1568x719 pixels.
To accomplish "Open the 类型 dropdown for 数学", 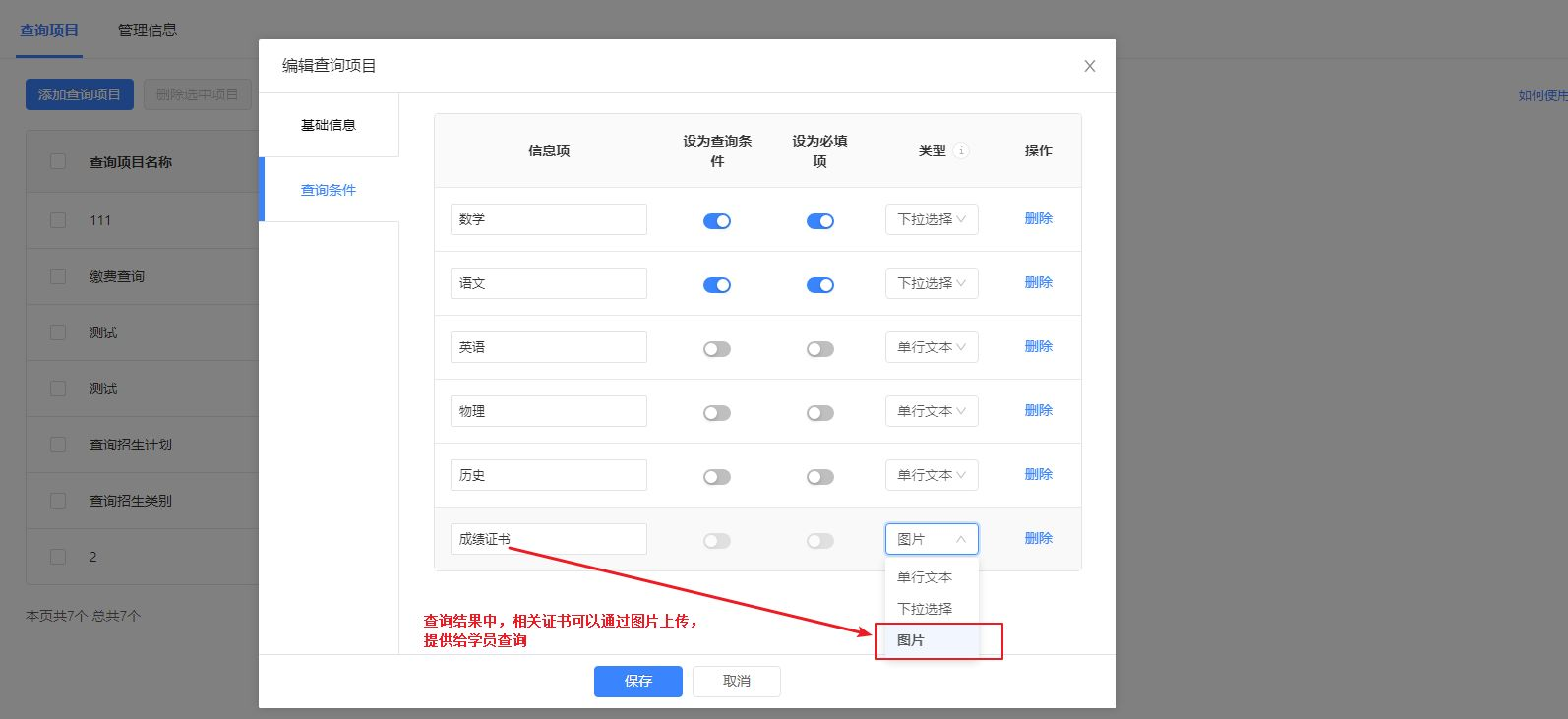I will [x=932, y=219].
